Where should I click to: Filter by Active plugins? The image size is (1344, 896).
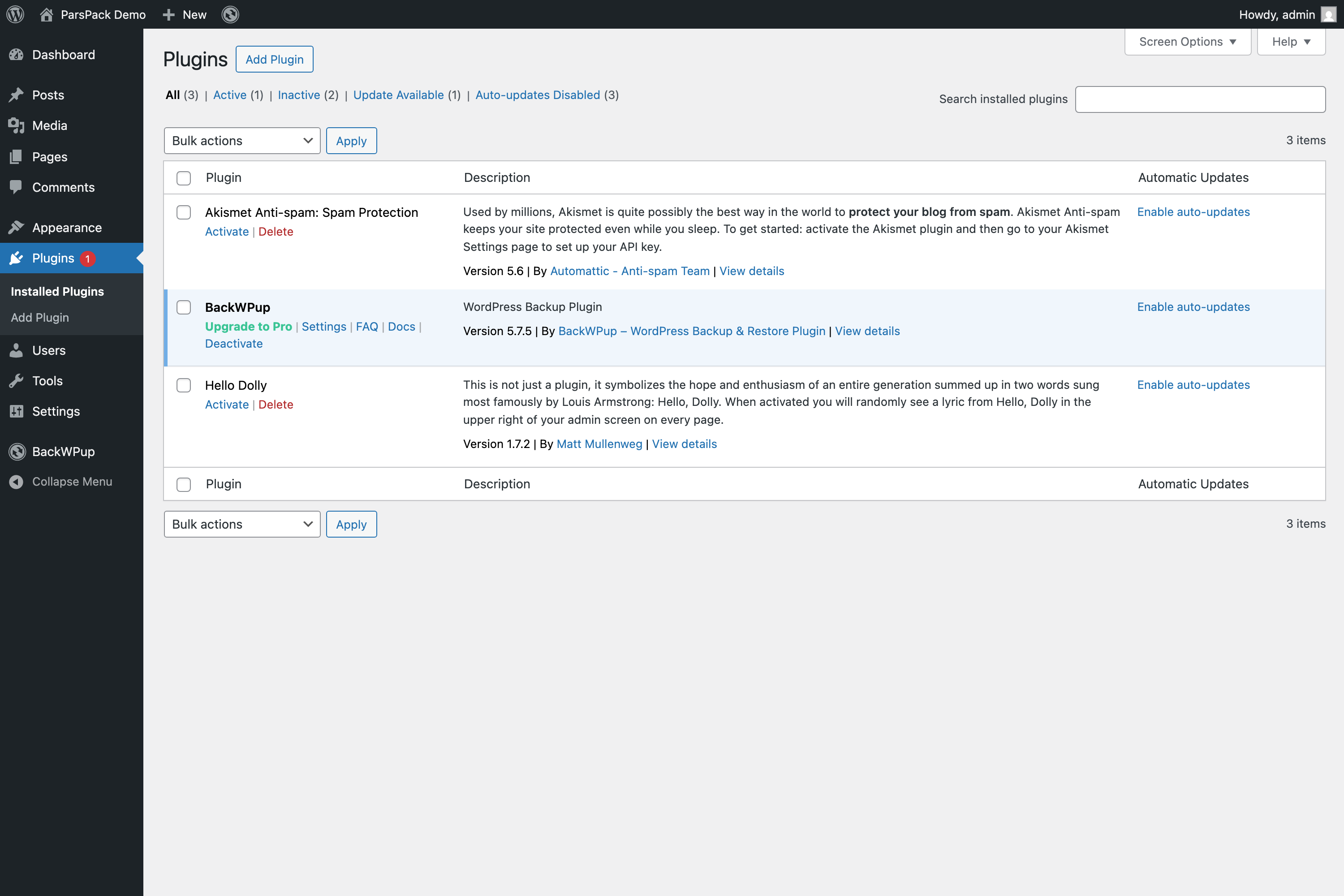click(230, 95)
